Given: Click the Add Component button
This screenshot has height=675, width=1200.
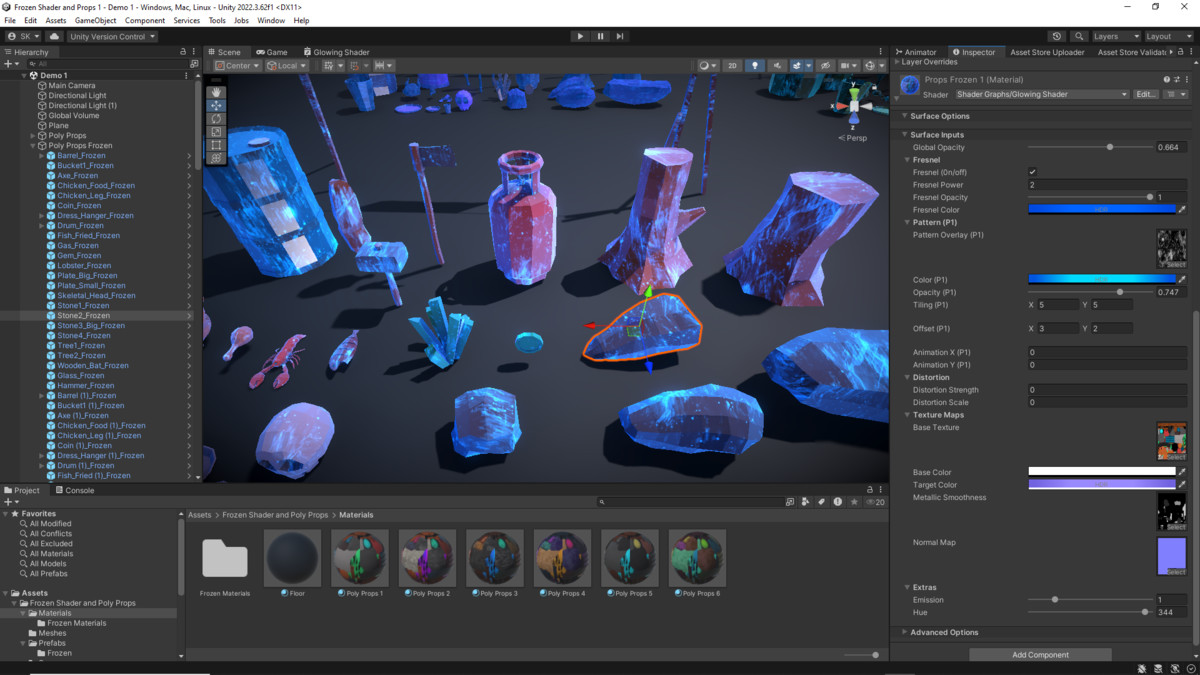Looking at the screenshot, I should coord(1040,654).
